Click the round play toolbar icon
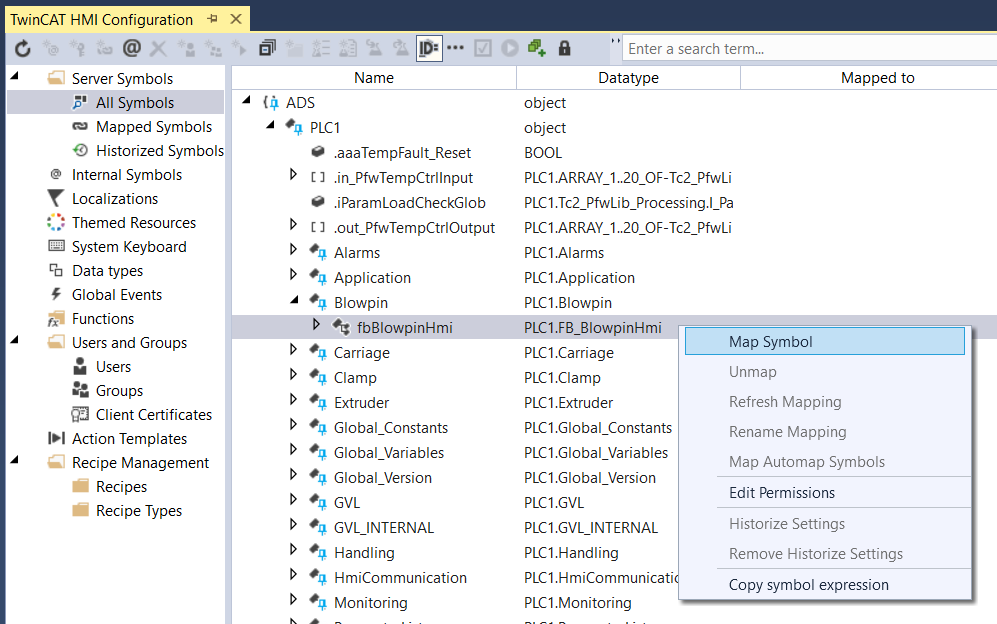Image resolution: width=997 pixels, height=624 pixels. [x=510, y=48]
